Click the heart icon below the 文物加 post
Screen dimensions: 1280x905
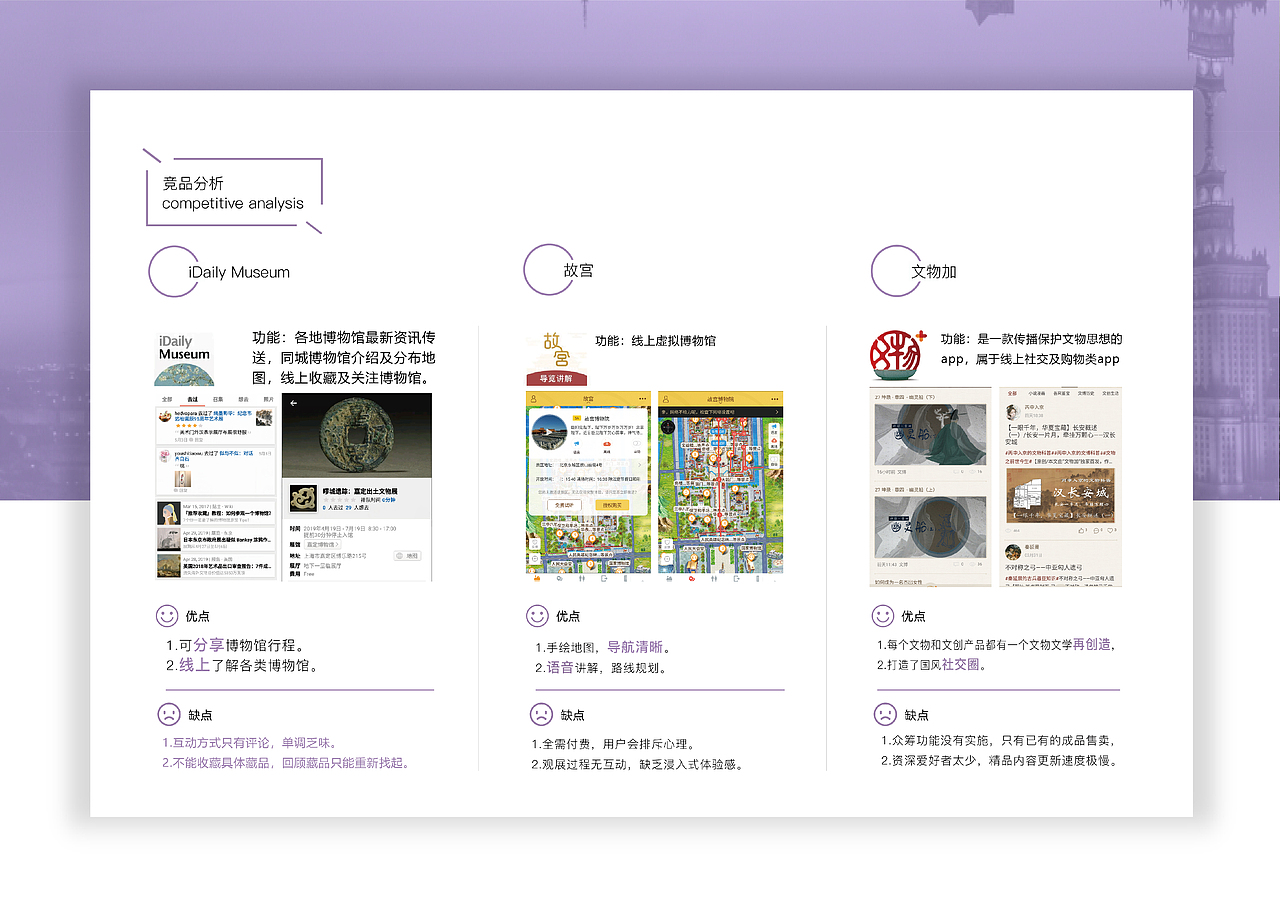1111,529
